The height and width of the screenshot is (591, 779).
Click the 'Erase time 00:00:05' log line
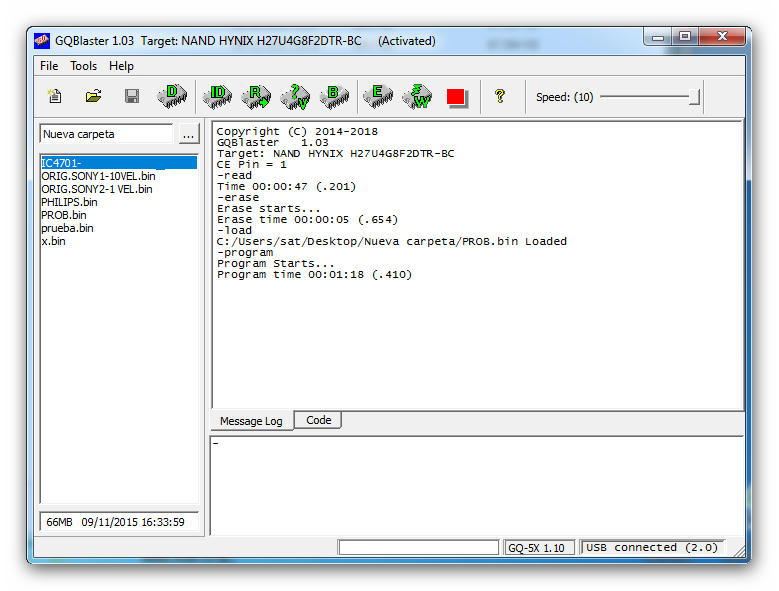pos(308,220)
